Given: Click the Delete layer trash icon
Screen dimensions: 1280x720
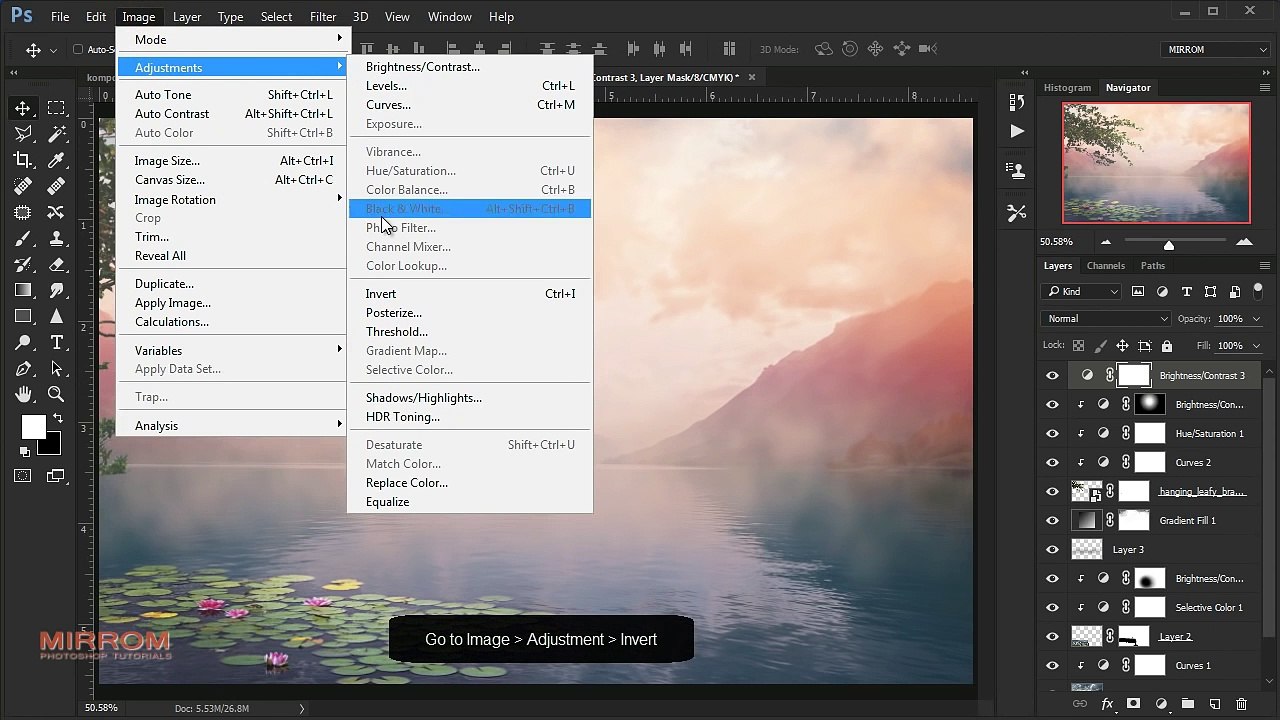Looking at the screenshot, I should pyautogui.click(x=1242, y=704).
